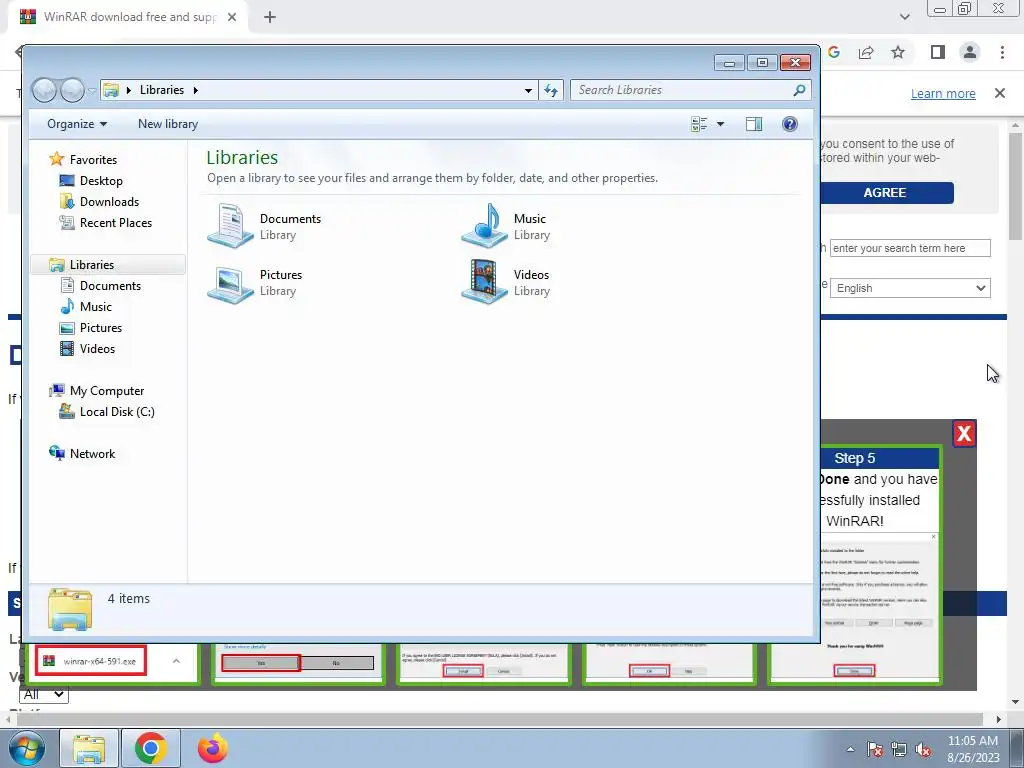Open the Music library icon in main pane
Viewport: 1024px width, 768px height.
484,225
